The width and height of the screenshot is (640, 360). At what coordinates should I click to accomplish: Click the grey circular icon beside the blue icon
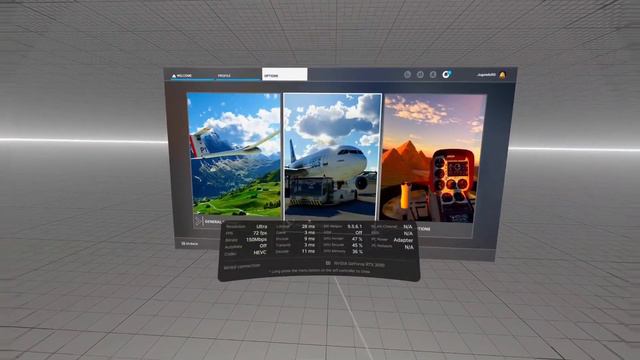433,74
